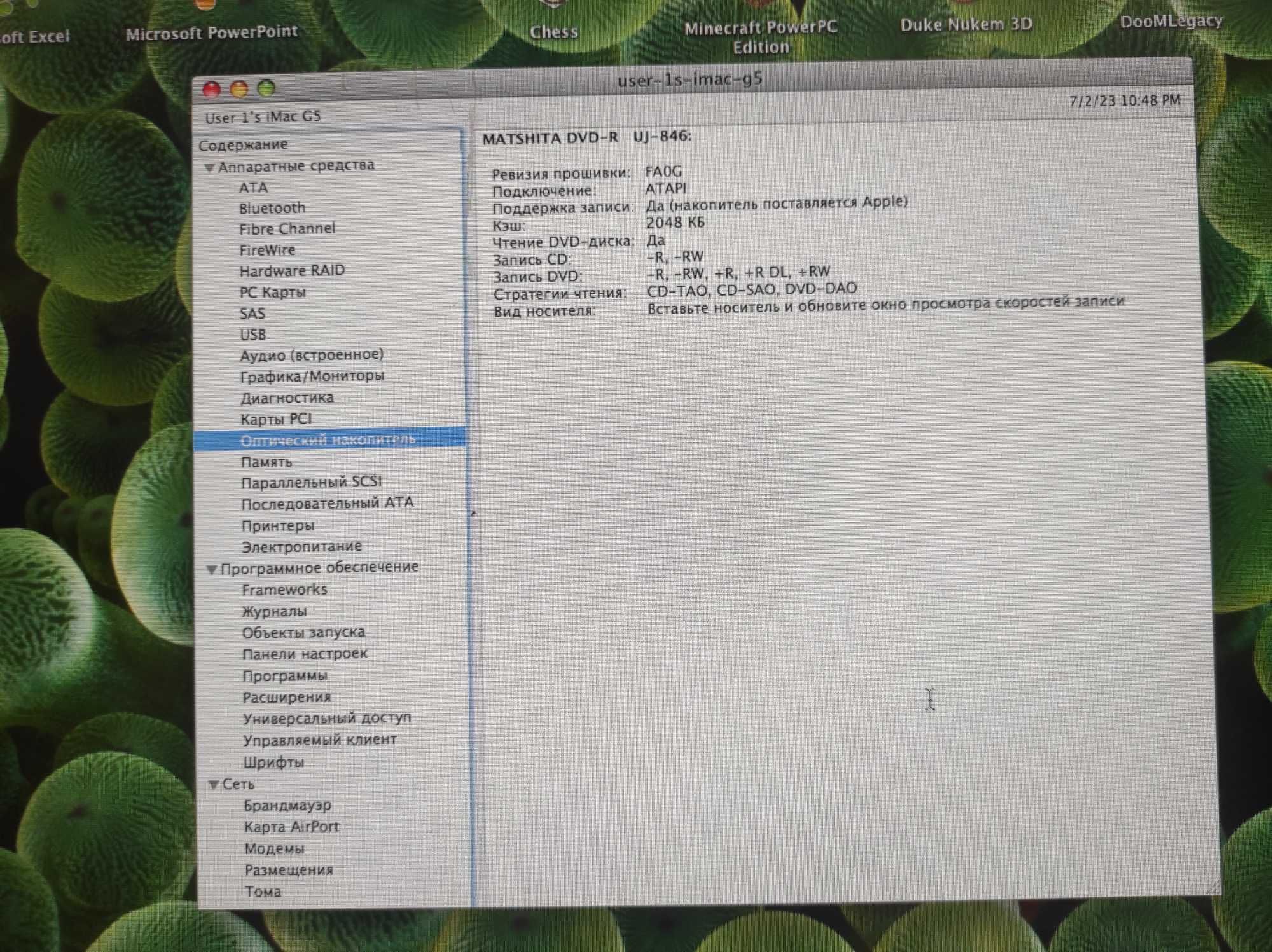
Task: Click the ATAPI connection value
Action: click(666, 189)
